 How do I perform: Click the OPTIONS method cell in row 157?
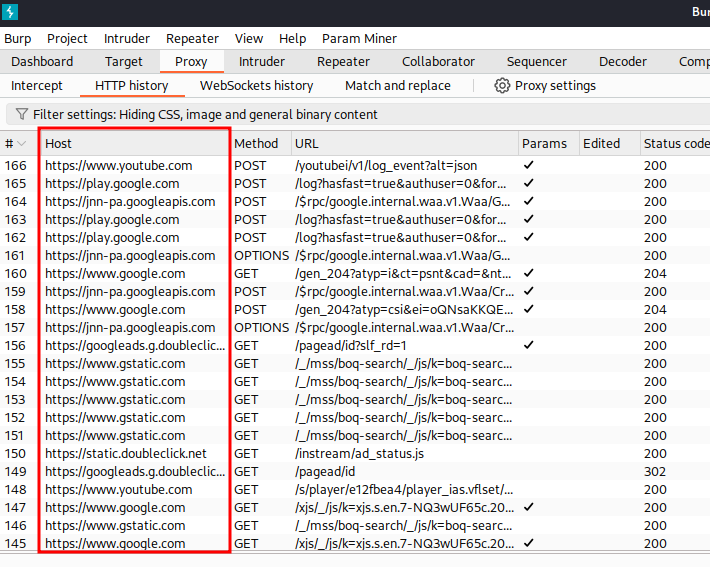click(261, 328)
